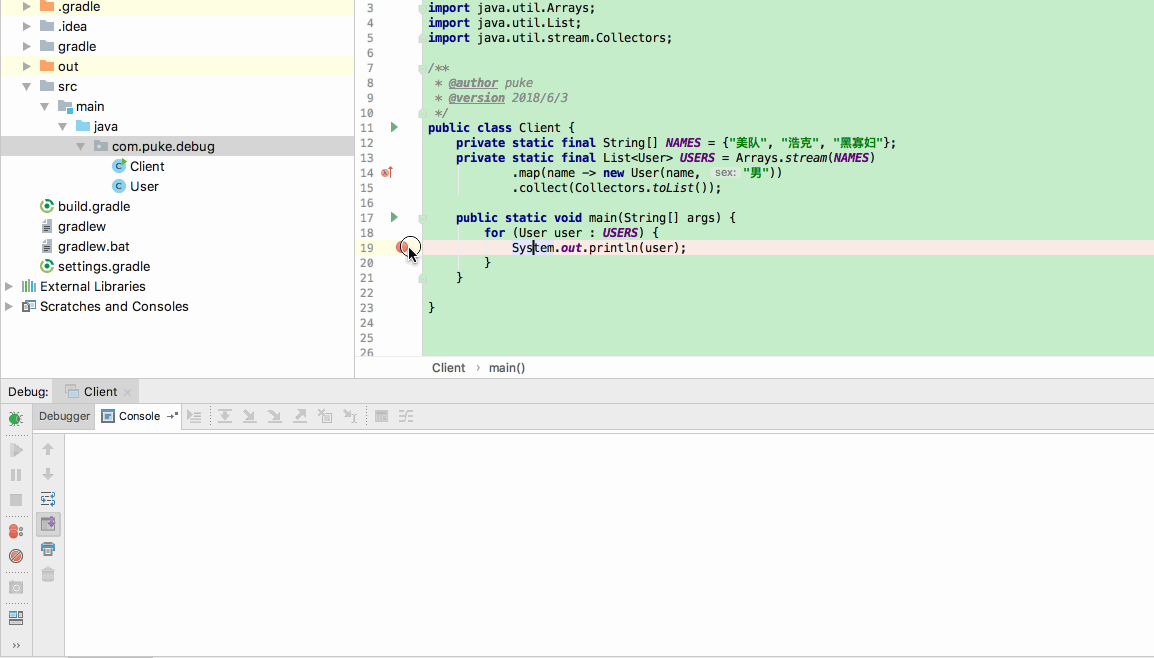Open the Client class file
Image resolution: width=1154 pixels, height=658 pixels.
click(146, 166)
